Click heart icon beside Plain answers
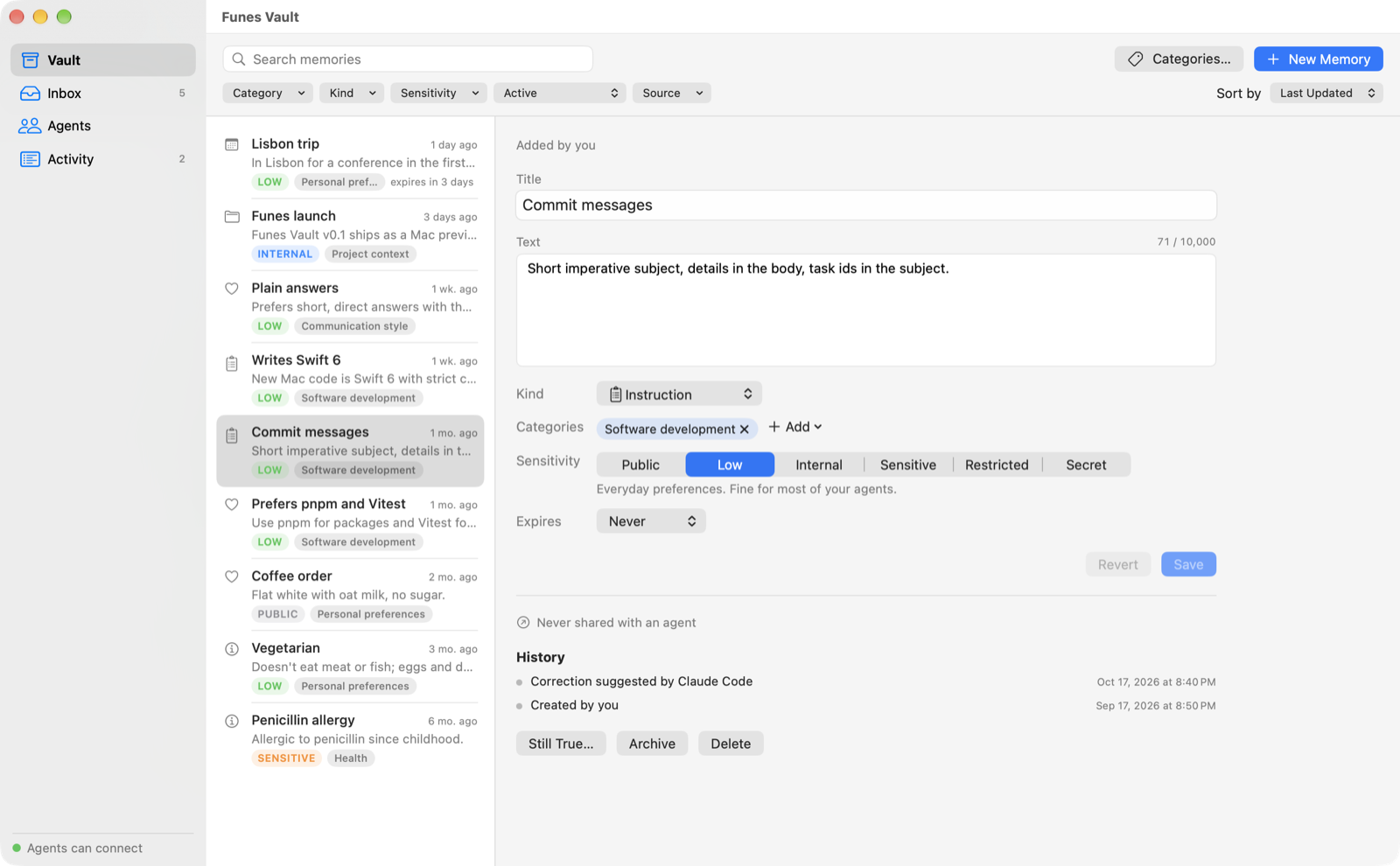The image size is (1400, 866). [x=232, y=289]
